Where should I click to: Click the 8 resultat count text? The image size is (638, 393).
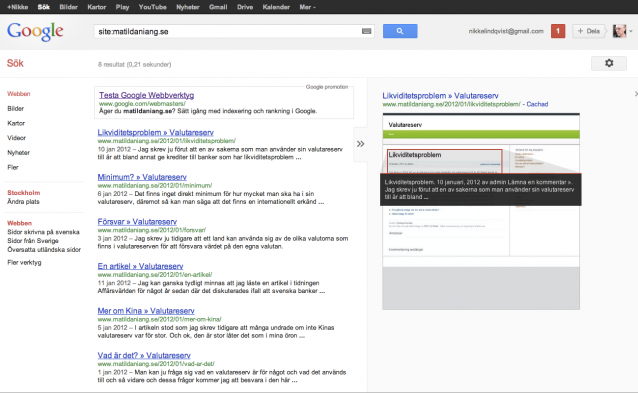click(134, 64)
